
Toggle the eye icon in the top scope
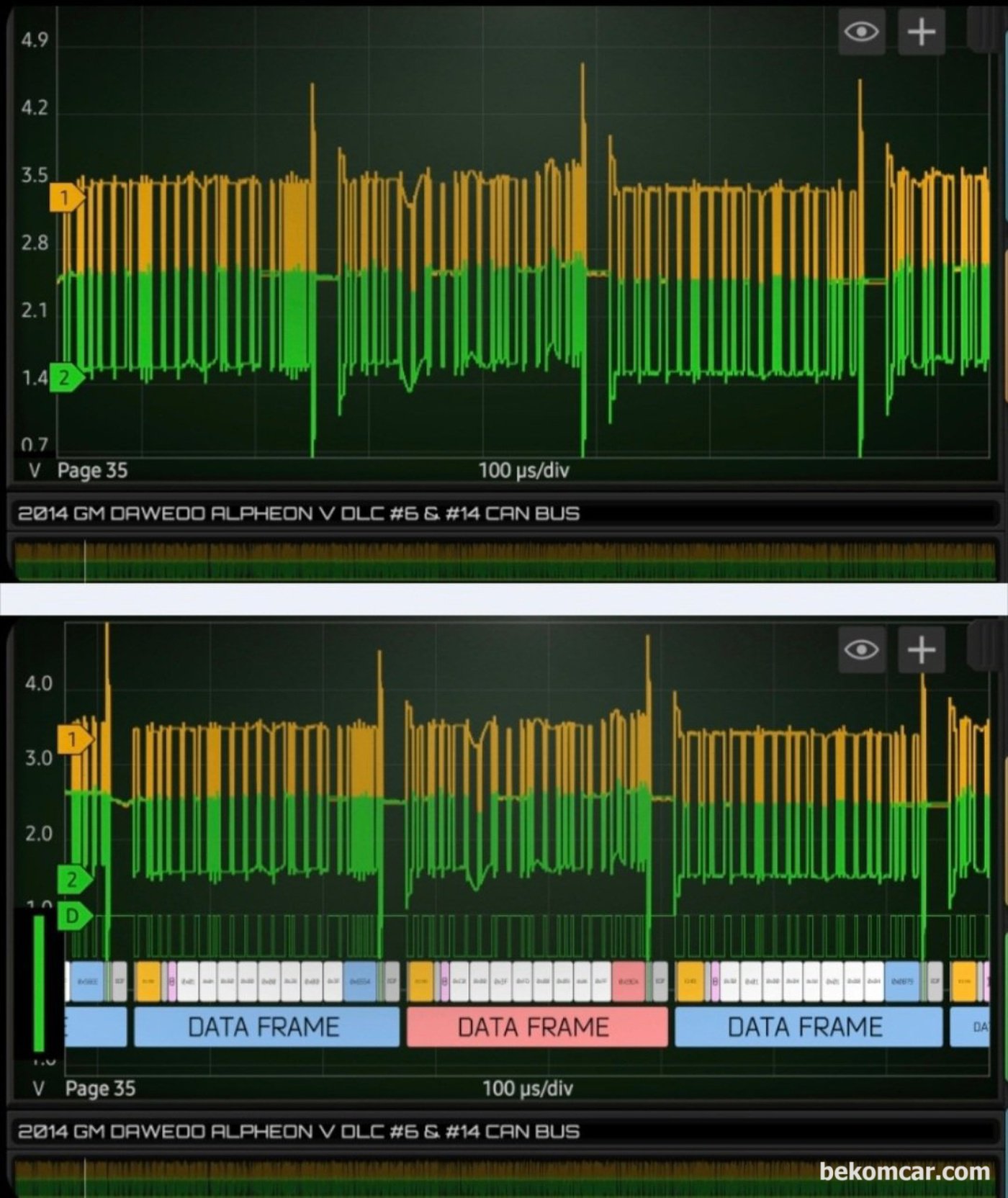861,32
